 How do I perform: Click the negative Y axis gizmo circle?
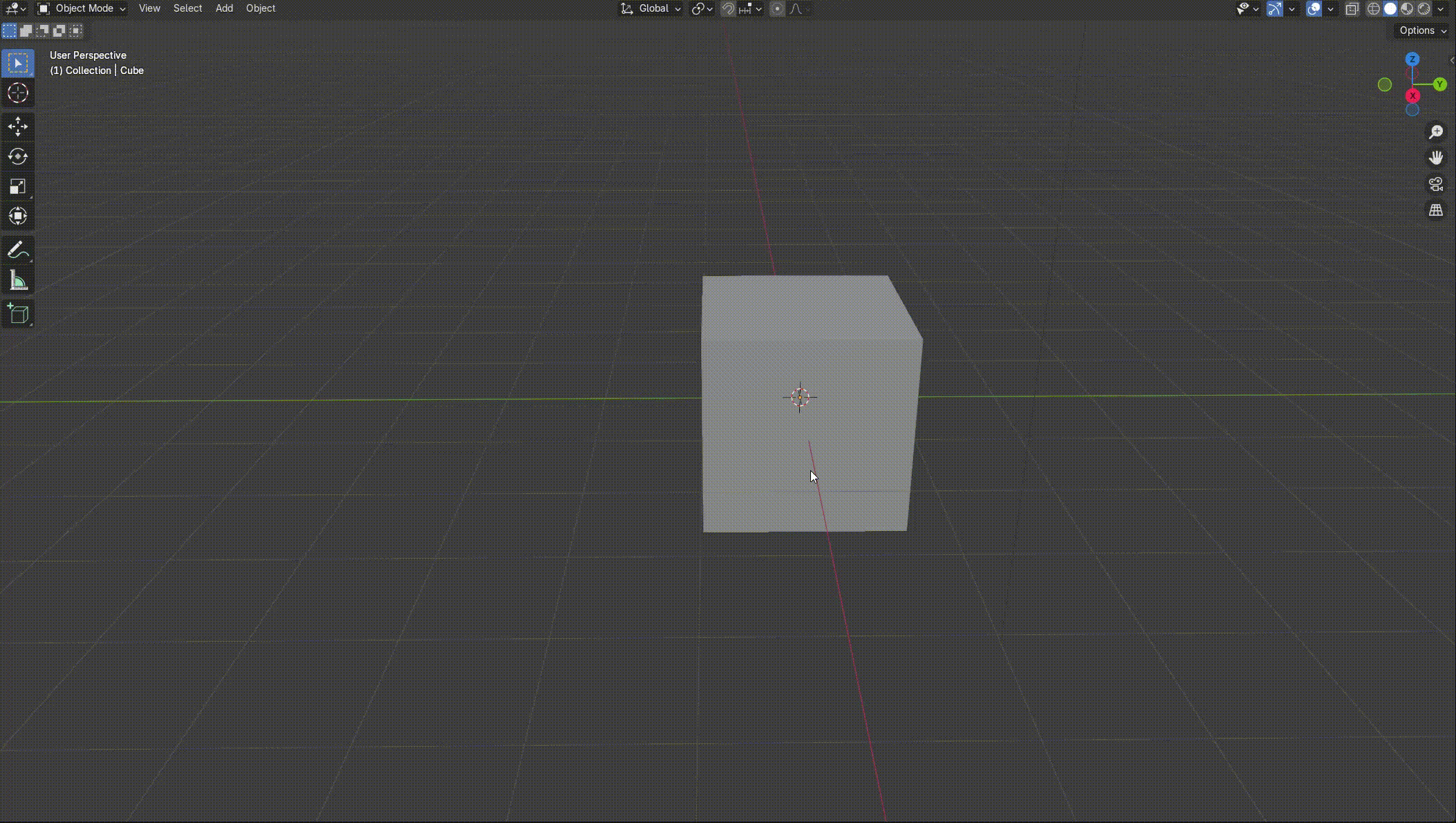[x=1385, y=84]
